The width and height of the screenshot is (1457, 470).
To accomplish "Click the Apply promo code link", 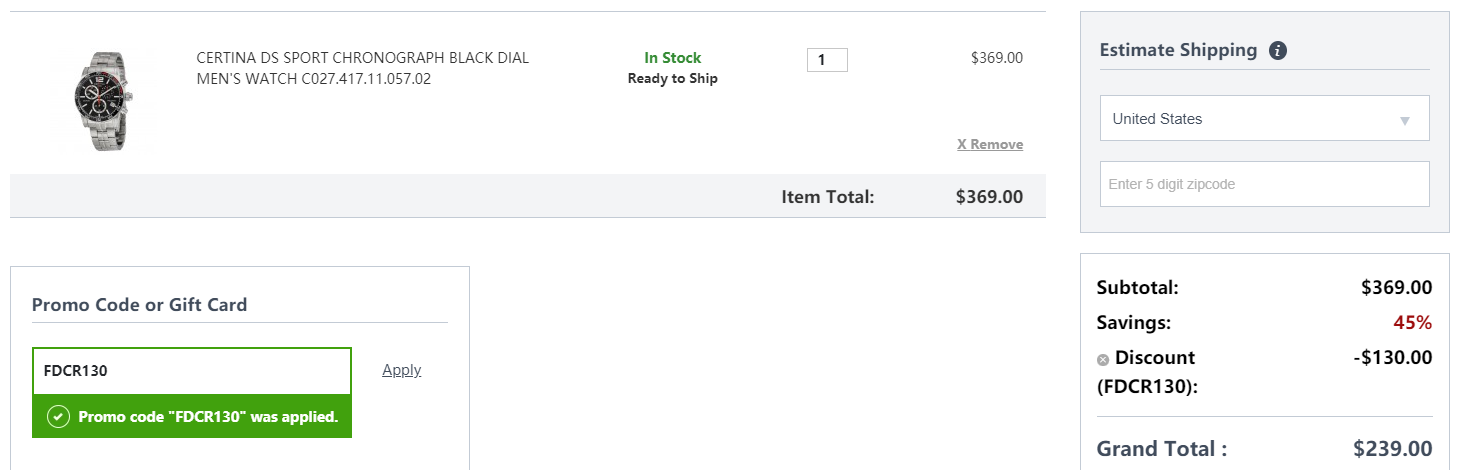I will tap(402, 370).
